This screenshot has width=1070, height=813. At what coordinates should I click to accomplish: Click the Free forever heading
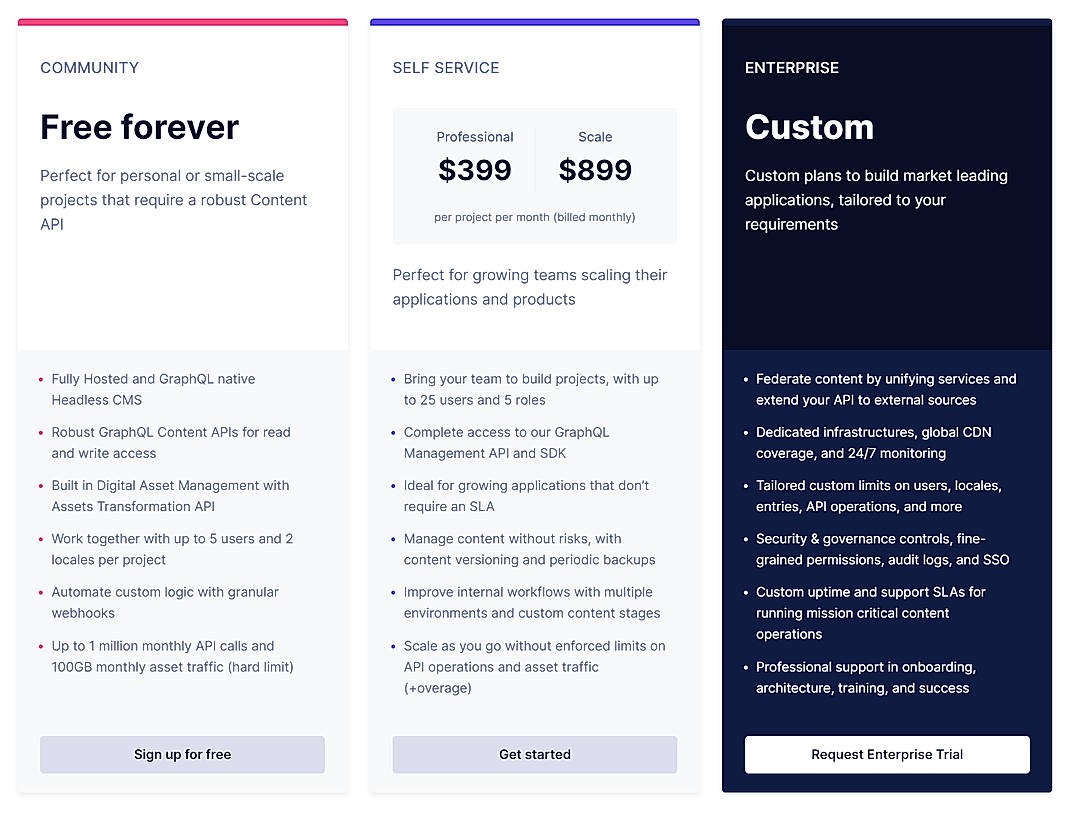tap(139, 128)
